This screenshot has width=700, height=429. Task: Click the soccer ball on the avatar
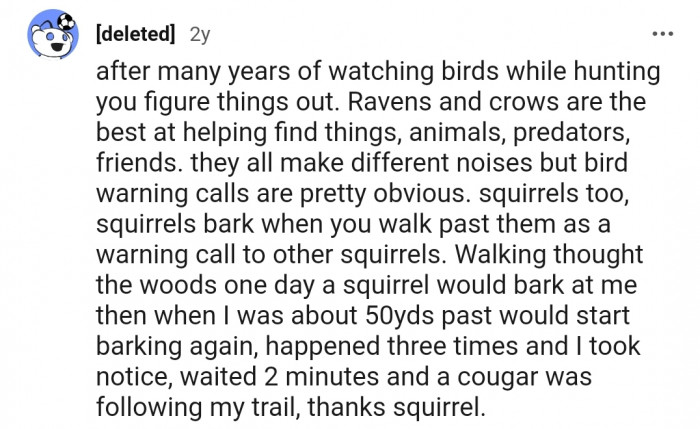[66, 22]
